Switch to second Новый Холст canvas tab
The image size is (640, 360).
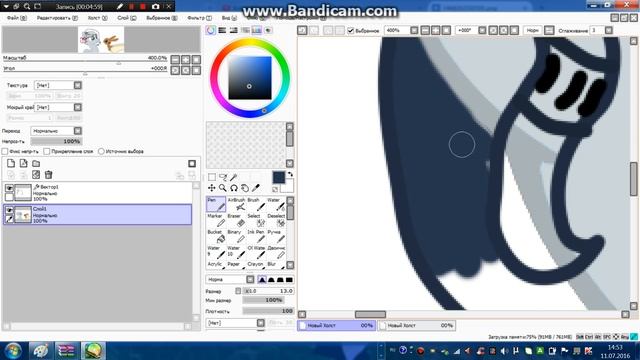[417, 326]
